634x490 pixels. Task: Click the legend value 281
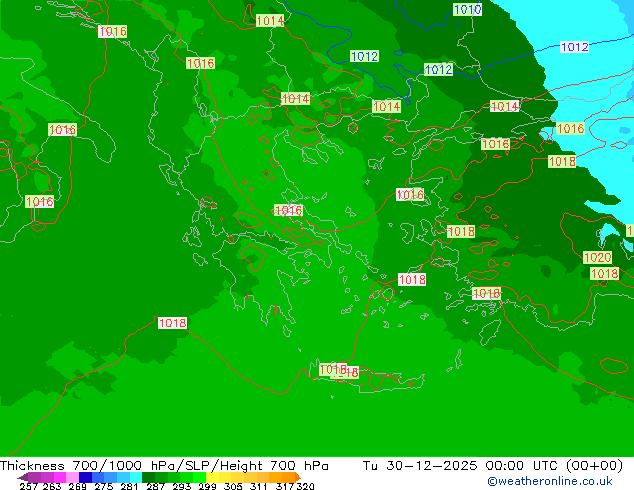point(129,486)
